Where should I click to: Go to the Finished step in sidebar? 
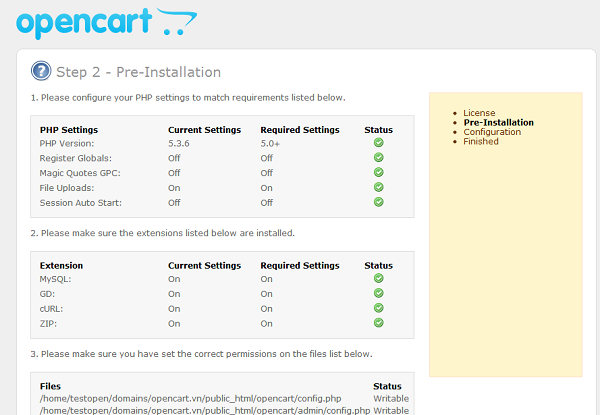coord(481,142)
